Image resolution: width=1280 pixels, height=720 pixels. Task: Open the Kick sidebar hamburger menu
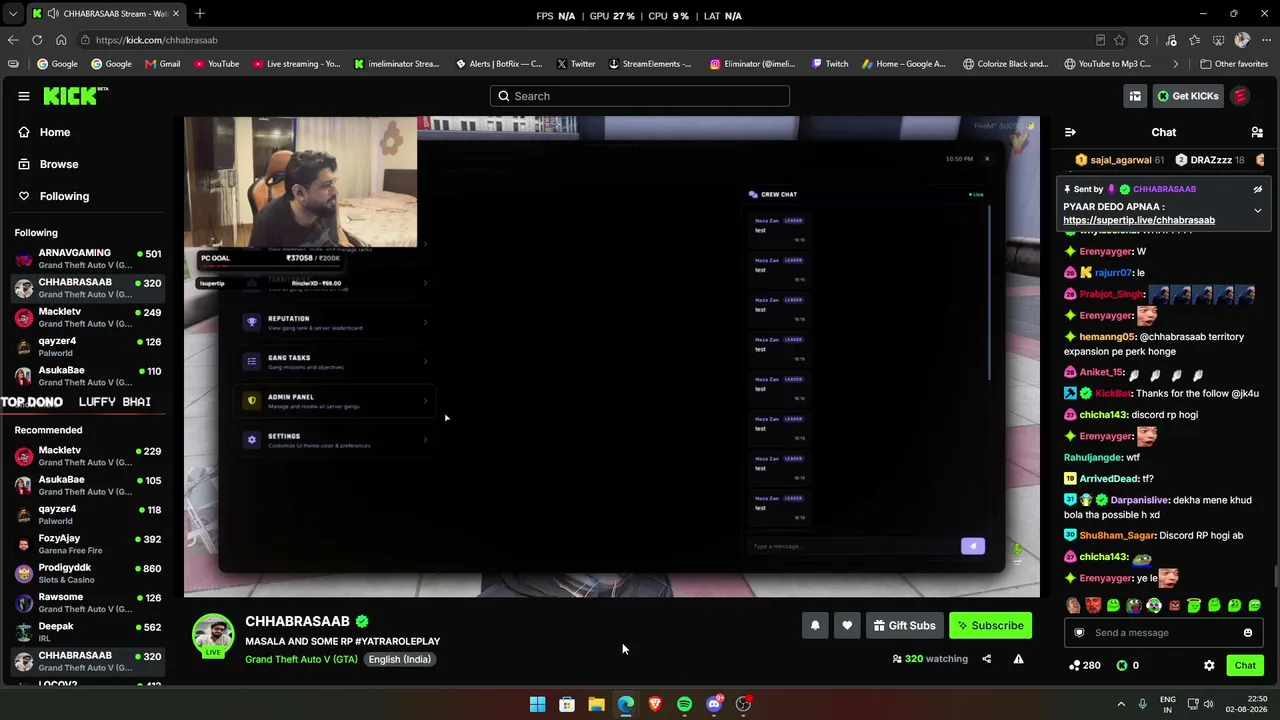pyautogui.click(x=24, y=96)
